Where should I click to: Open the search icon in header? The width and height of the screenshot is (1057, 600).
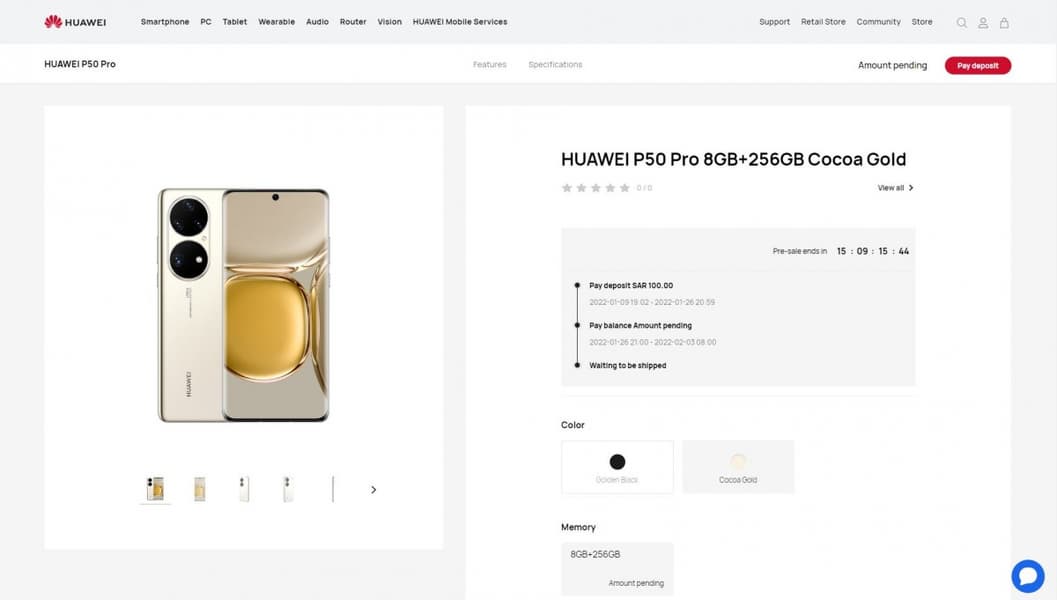pyautogui.click(x=962, y=22)
